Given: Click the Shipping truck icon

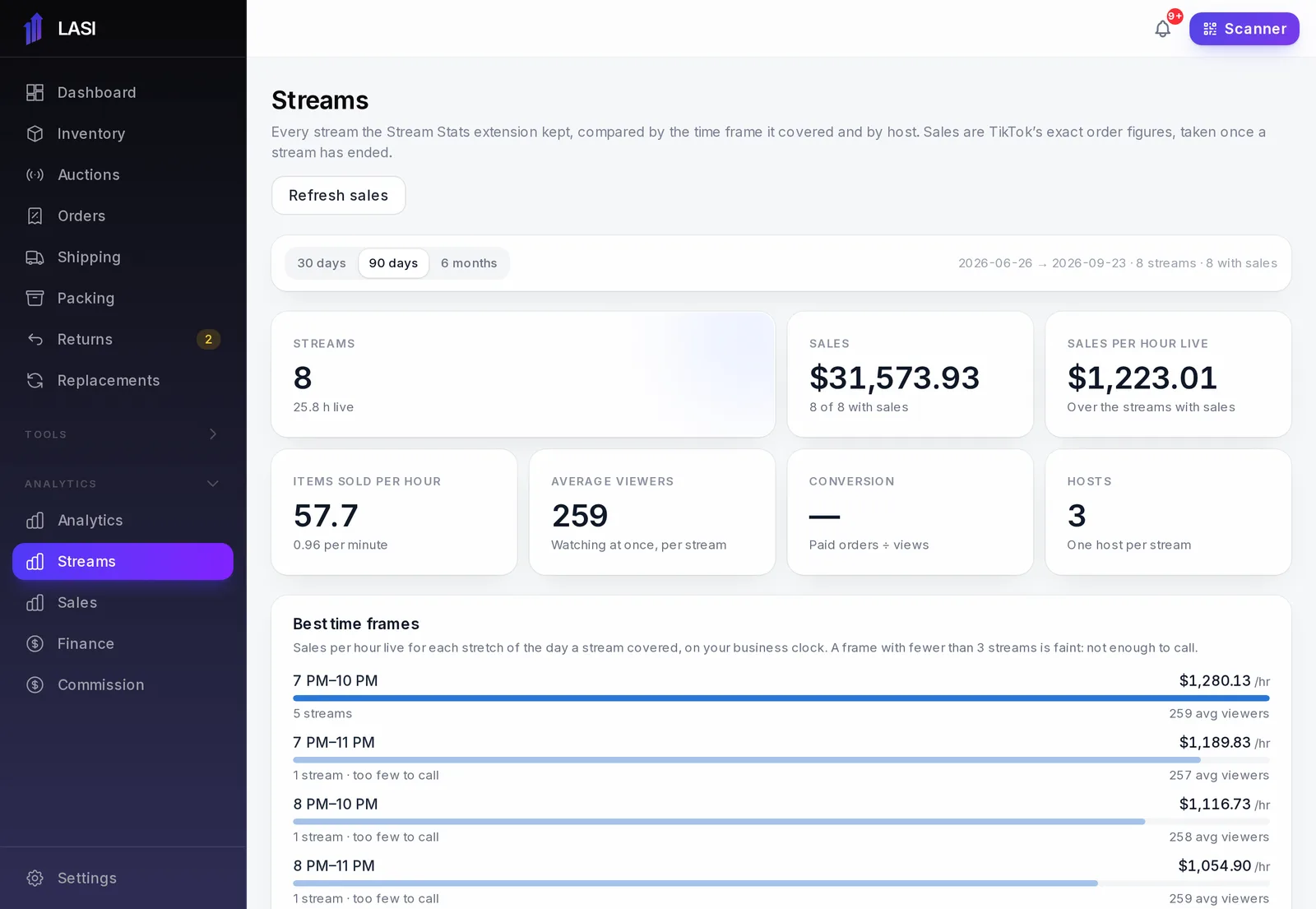Looking at the screenshot, I should pyautogui.click(x=35, y=257).
